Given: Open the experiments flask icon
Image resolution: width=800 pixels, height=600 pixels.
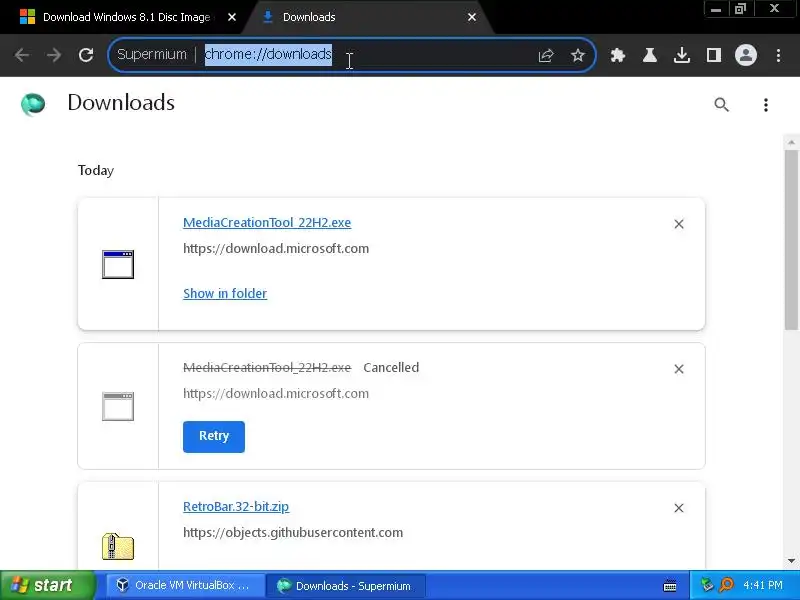Looking at the screenshot, I should coord(649,55).
